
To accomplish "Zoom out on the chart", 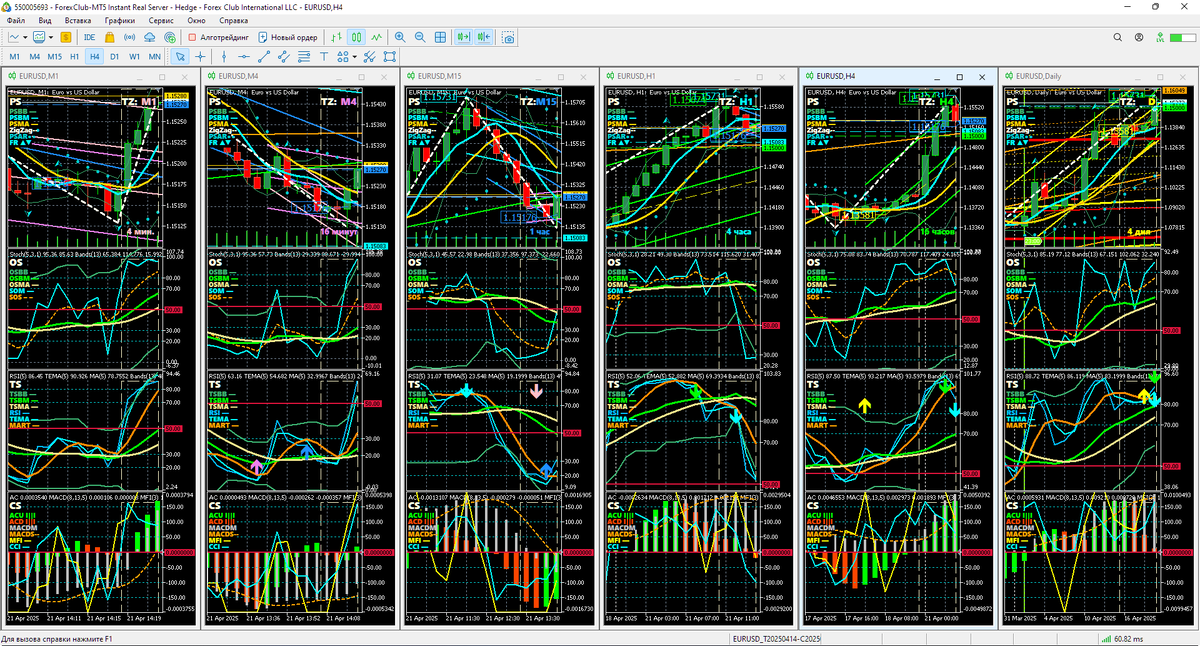I will coord(420,37).
